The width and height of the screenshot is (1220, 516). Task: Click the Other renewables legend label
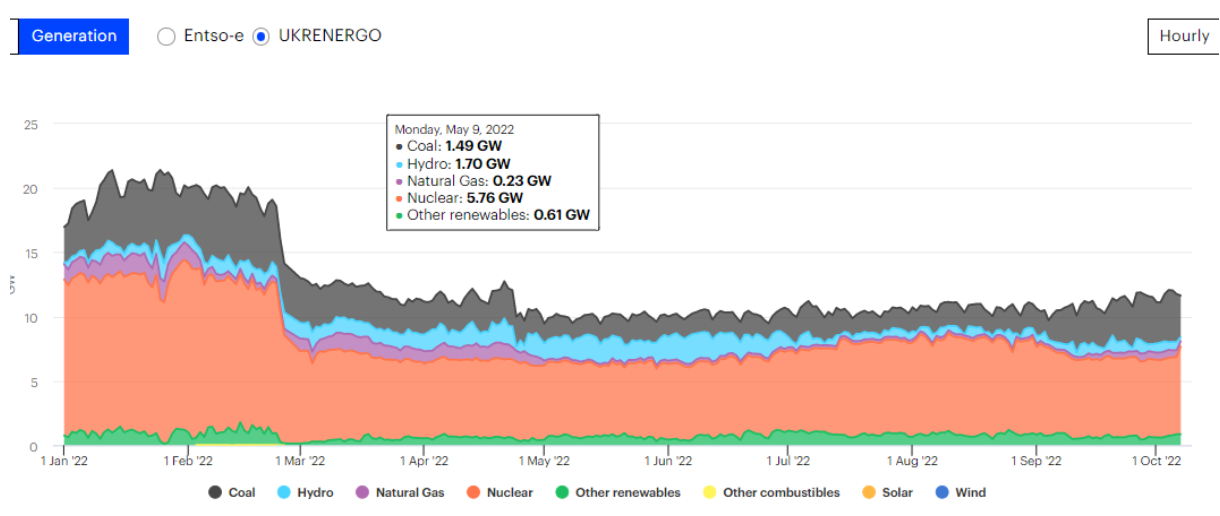point(628,492)
